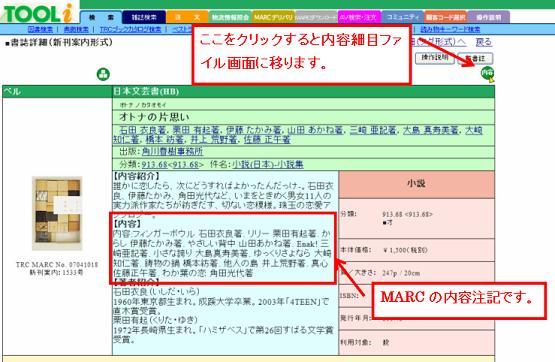The height and width of the screenshot is (362, 555).
Task: Open subject link 小説(日本)-小説集
Action: pos(268,165)
